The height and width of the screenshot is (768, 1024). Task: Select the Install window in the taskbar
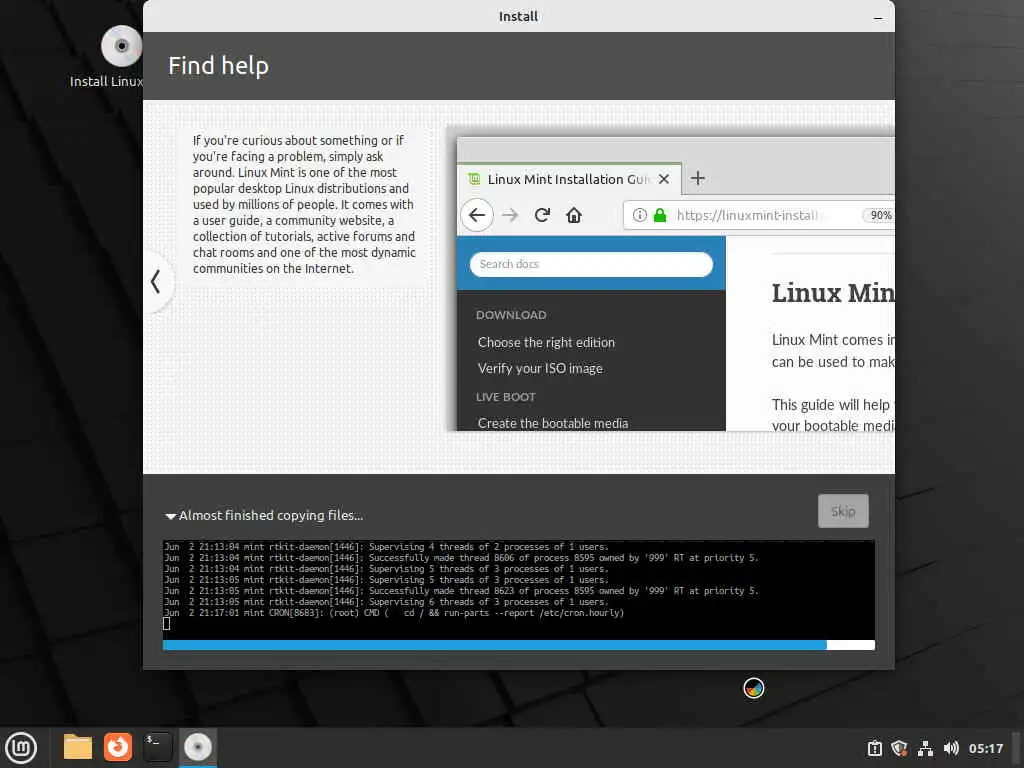197,747
